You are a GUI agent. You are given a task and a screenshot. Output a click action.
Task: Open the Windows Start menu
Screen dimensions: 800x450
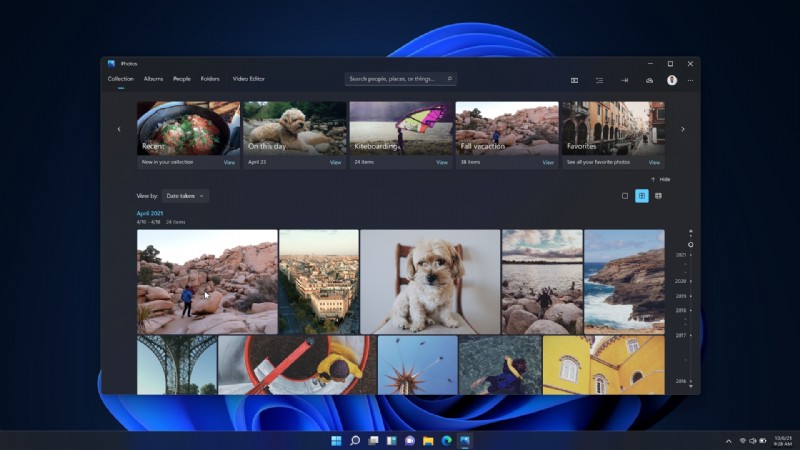tap(336, 440)
